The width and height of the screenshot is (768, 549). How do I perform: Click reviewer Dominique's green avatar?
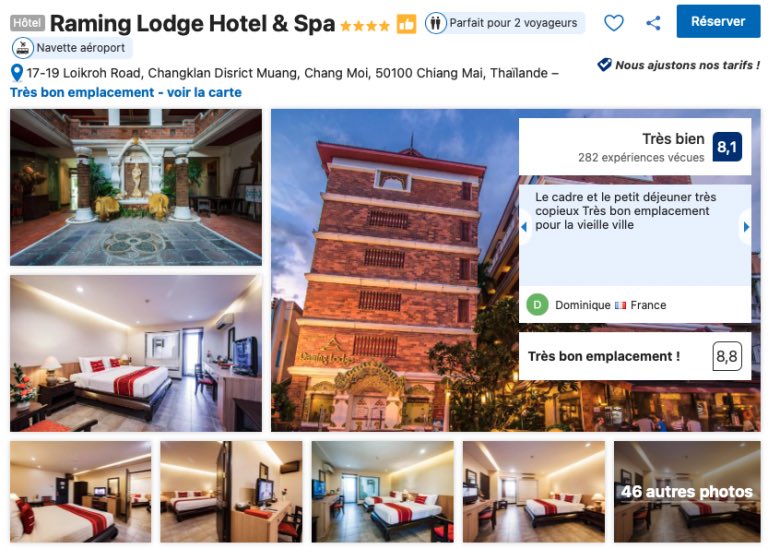pyautogui.click(x=537, y=305)
